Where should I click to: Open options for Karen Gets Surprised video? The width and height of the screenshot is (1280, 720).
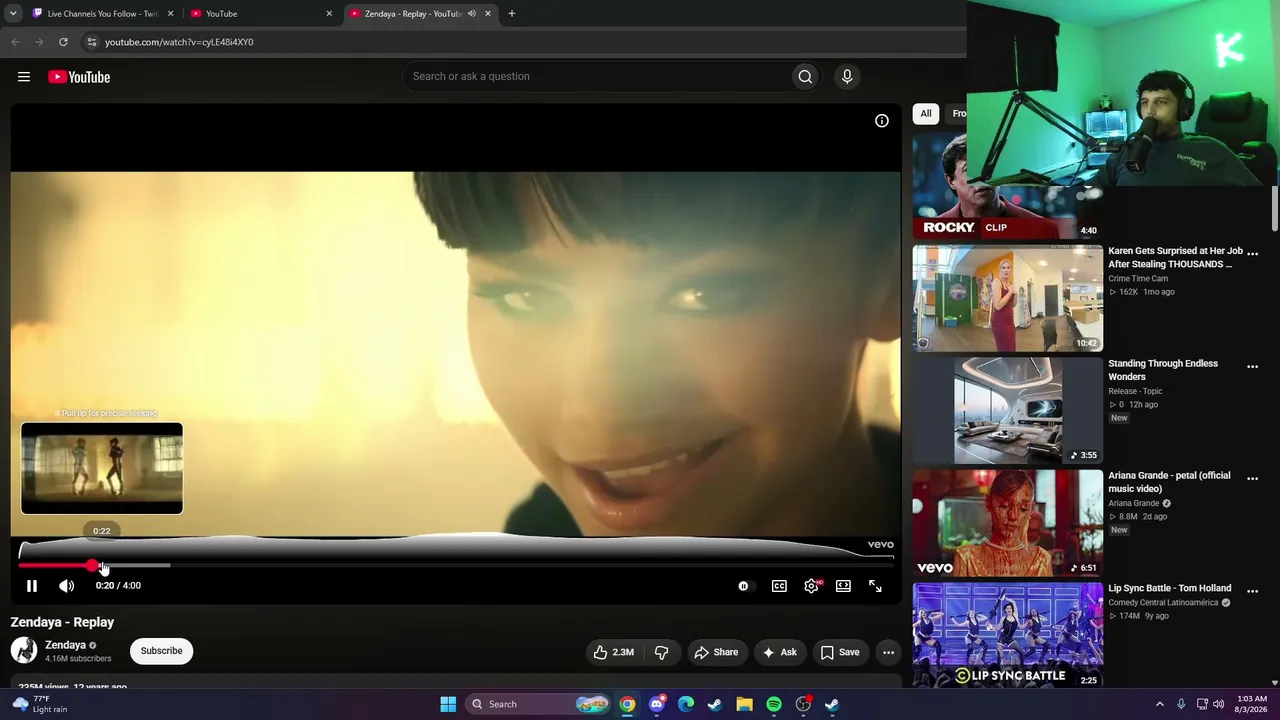pyautogui.click(x=1252, y=254)
